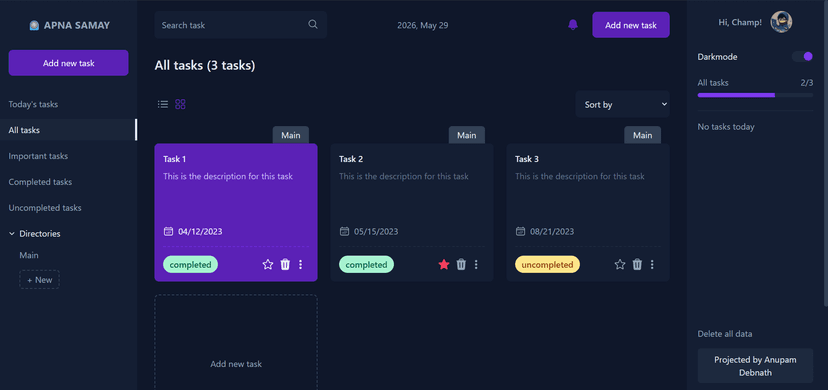This screenshot has height=390, width=828.
Task: Open Completed tasks in sidebar
Action: (x=69, y=182)
